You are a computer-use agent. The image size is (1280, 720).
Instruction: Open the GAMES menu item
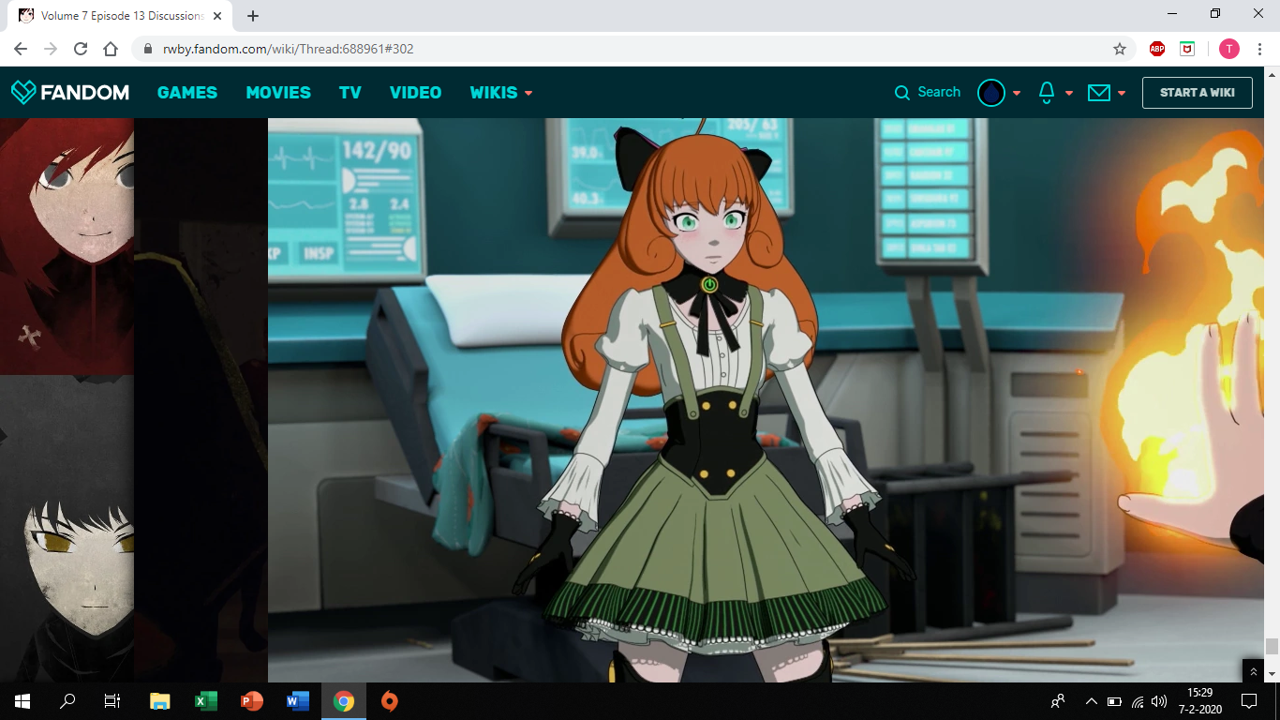pos(187,93)
